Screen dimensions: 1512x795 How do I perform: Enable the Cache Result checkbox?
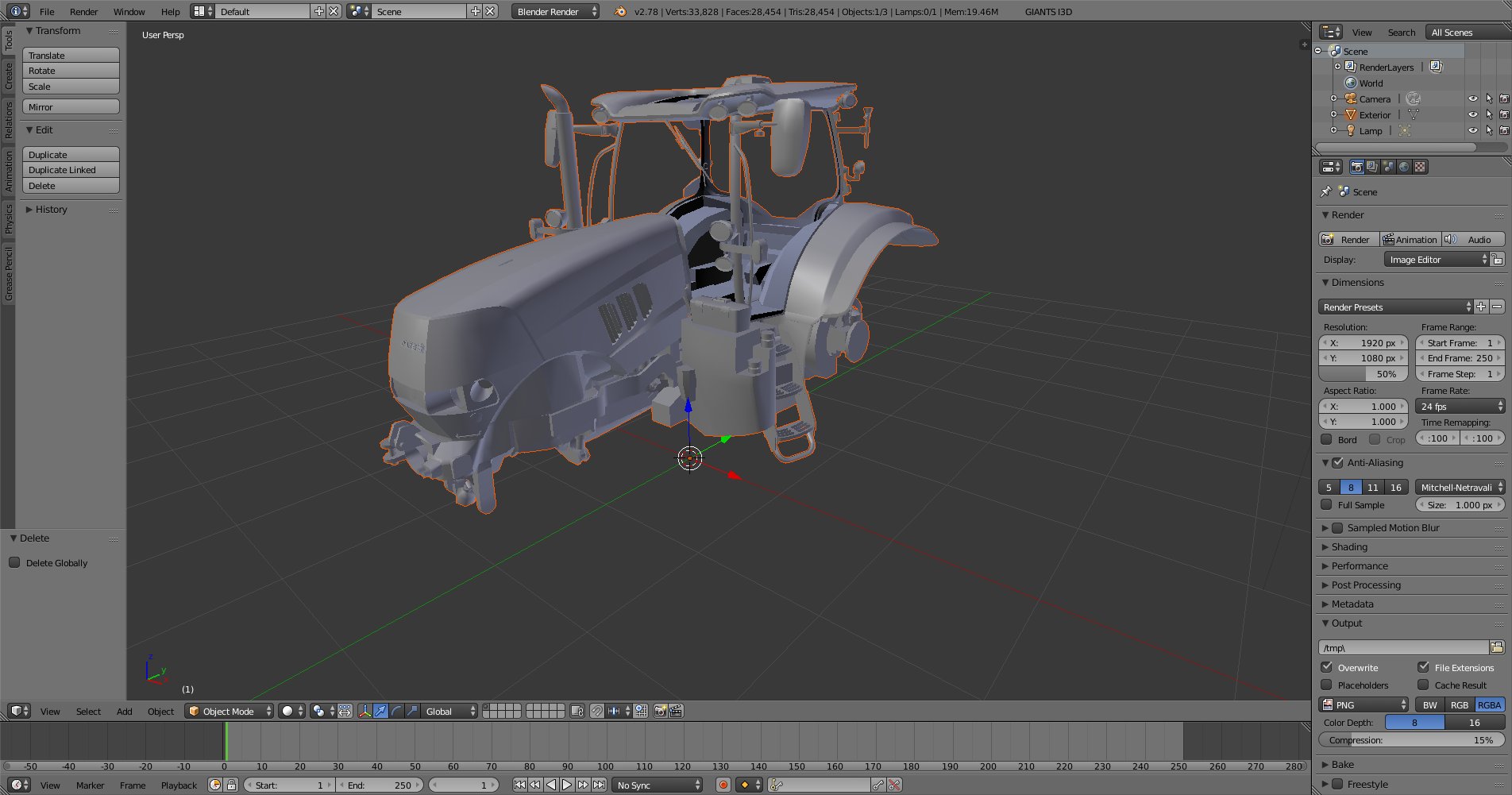click(x=1423, y=685)
